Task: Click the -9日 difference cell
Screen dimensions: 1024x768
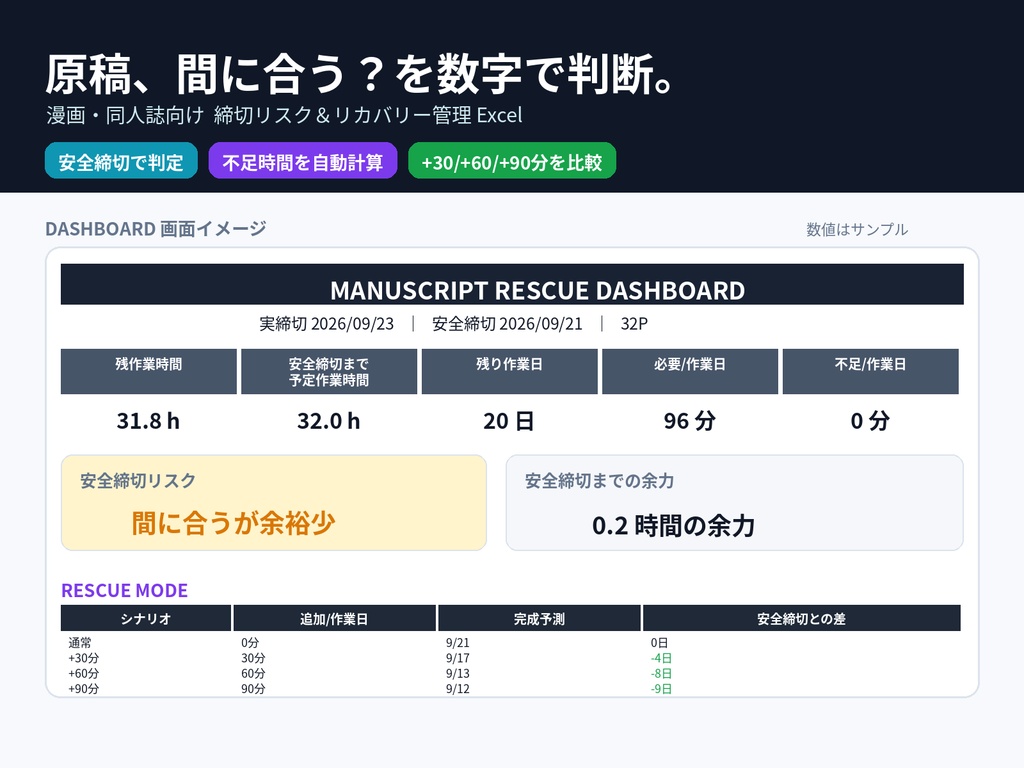Action: click(x=662, y=688)
